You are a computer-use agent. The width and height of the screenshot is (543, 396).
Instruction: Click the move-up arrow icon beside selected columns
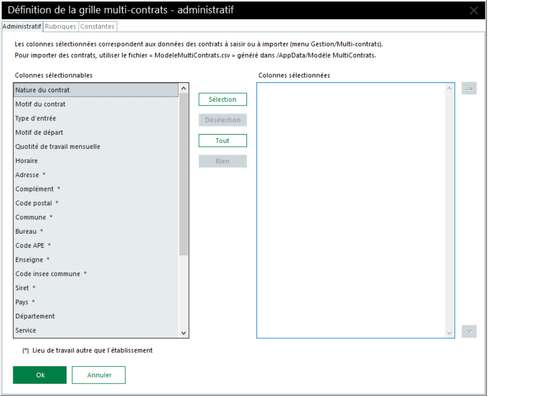pyautogui.click(x=469, y=88)
